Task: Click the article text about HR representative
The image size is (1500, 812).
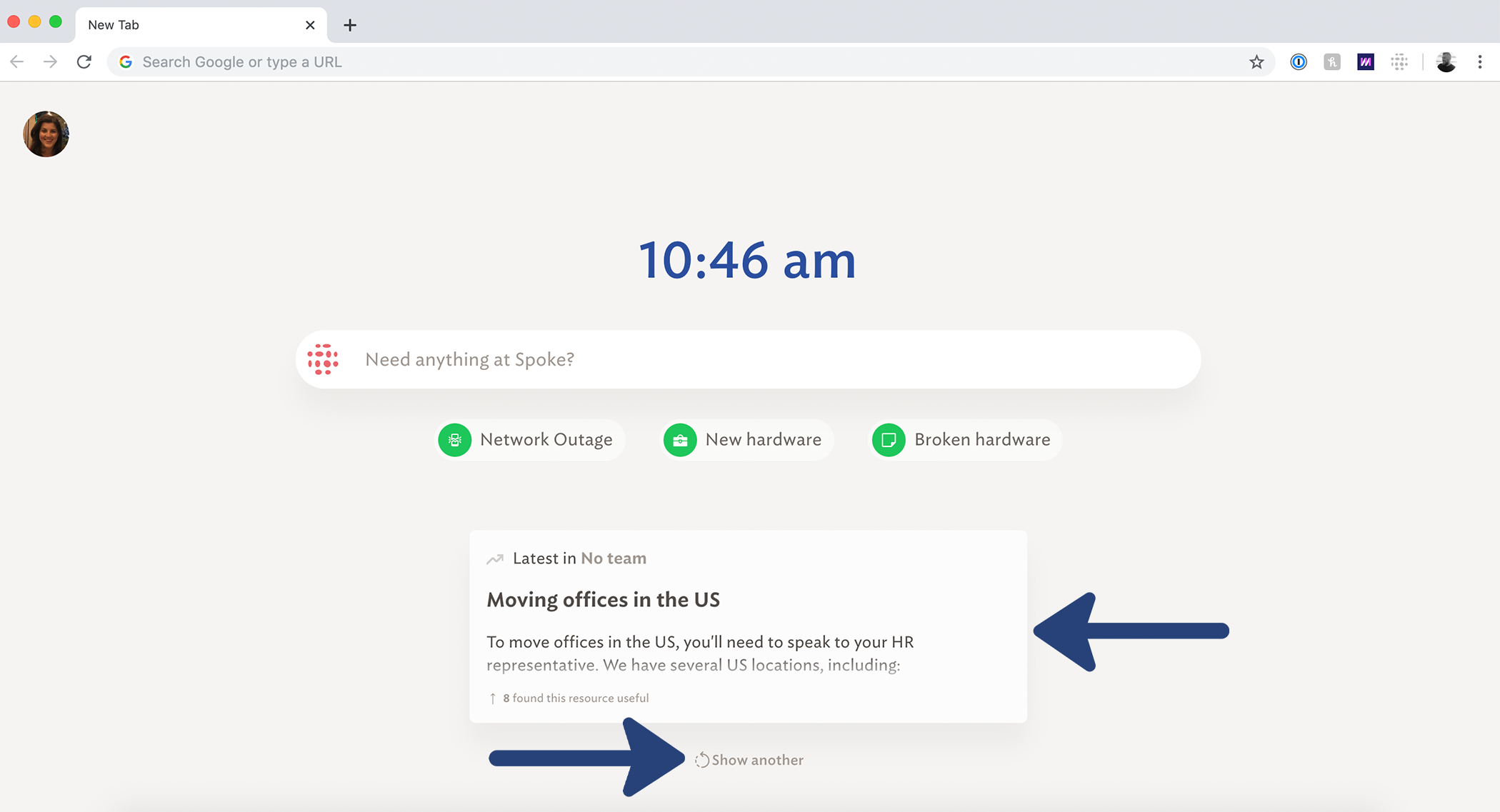Action: point(700,653)
